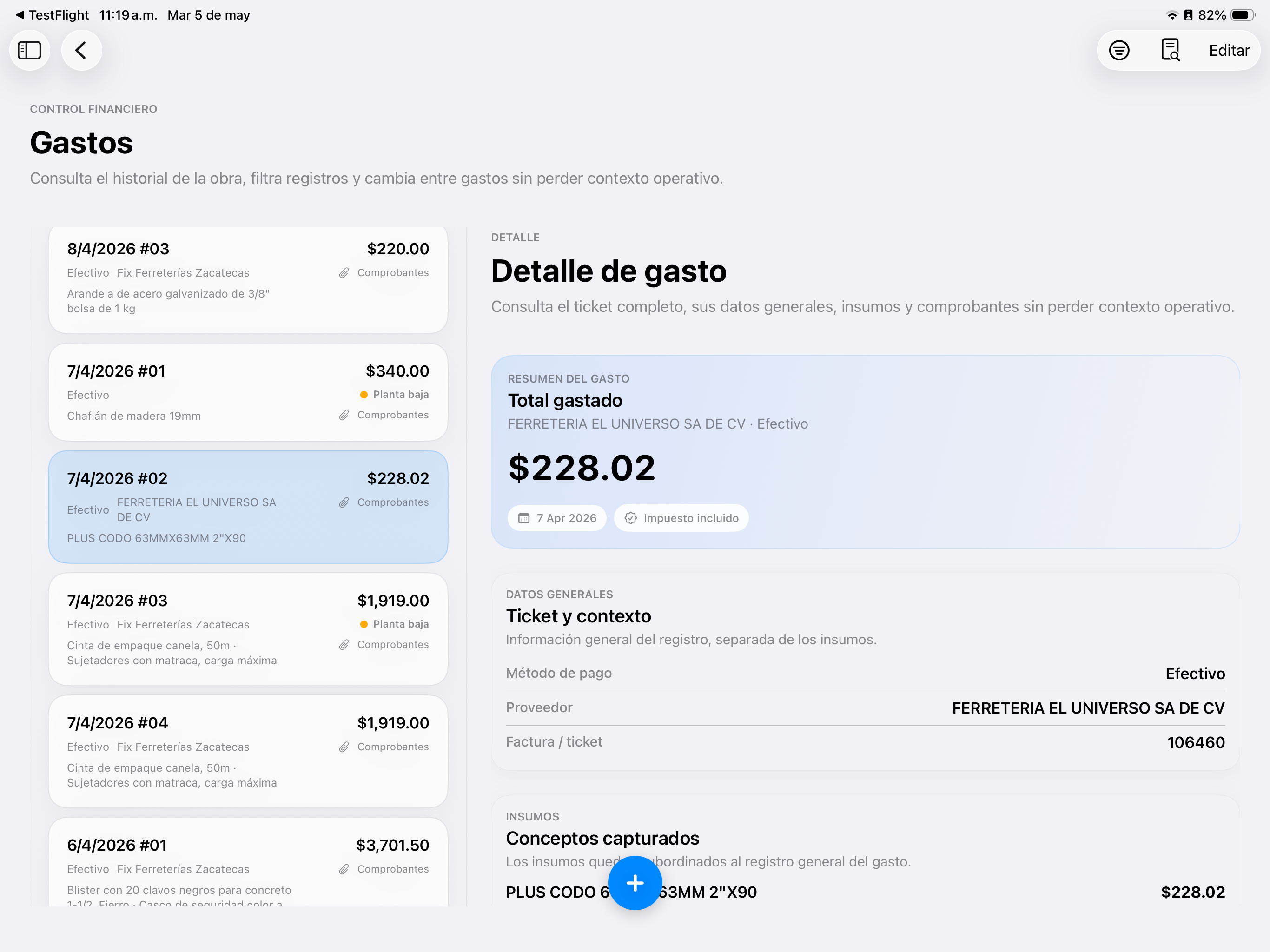The width and height of the screenshot is (1270, 952).
Task: Open expense card 7/4/2026 #03
Action: click(248, 629)
